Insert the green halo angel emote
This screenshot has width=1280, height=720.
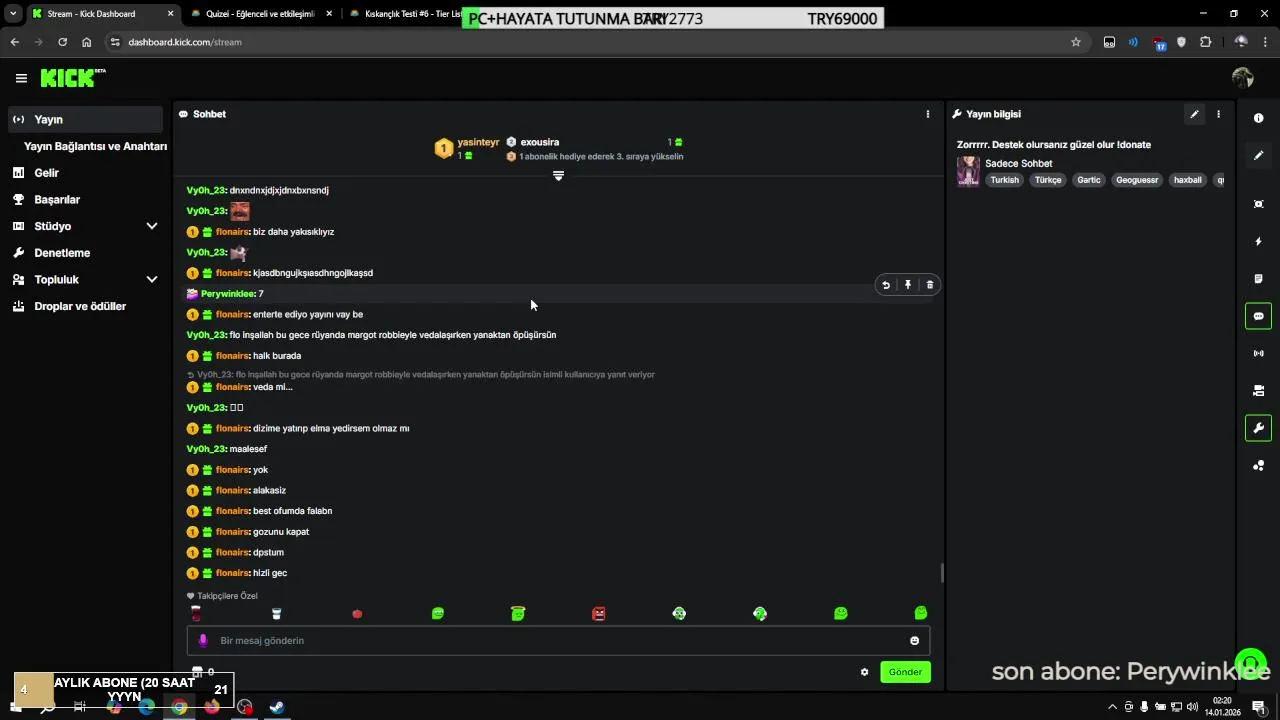coord(518,613)
